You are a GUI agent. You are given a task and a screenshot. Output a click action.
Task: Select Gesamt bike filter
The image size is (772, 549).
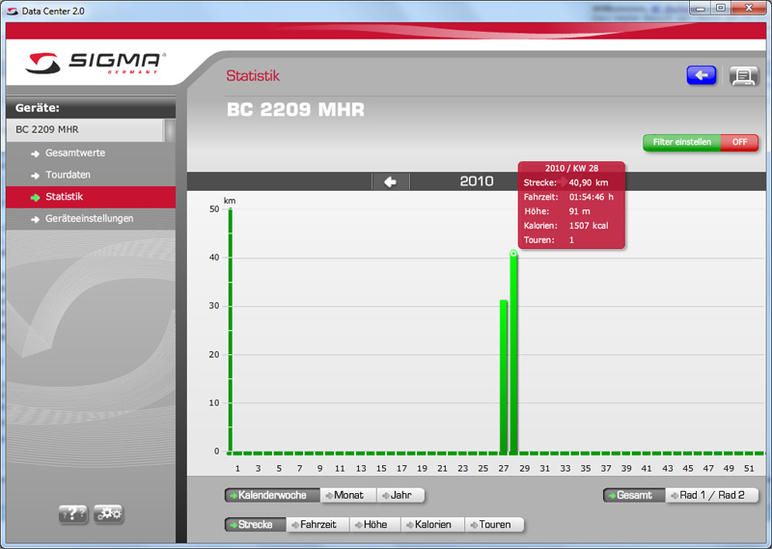[634, 495]
